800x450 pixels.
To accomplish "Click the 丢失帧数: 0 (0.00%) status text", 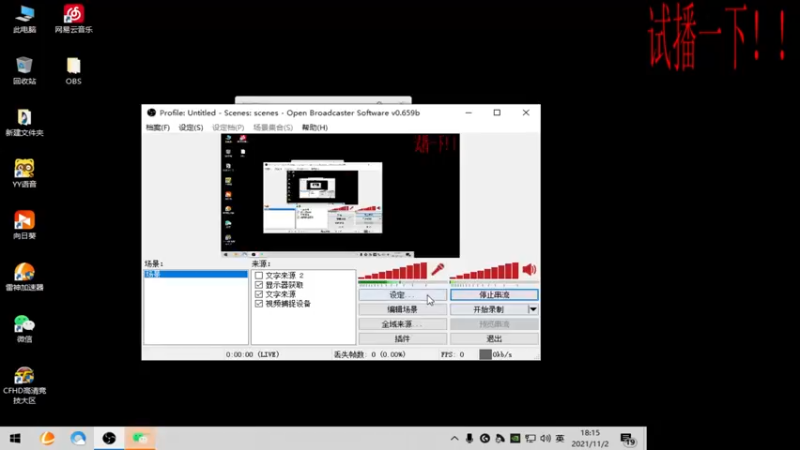I will [370, 354].
